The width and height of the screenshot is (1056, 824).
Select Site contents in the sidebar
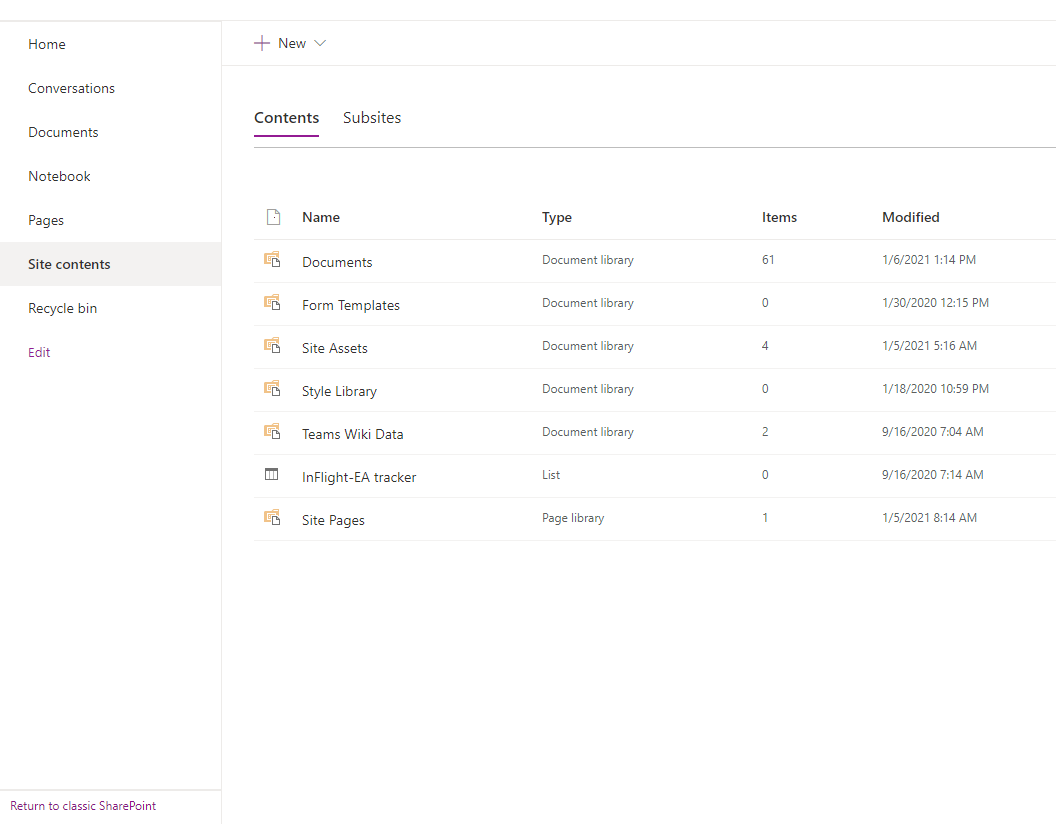pos(110,264)
